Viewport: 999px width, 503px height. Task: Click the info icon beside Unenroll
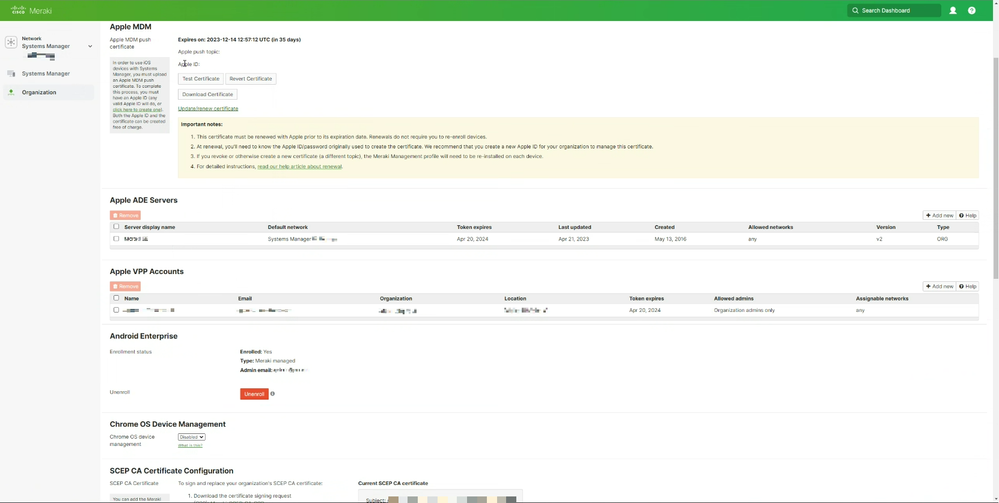pyautogui.click(x=273, y=394)
